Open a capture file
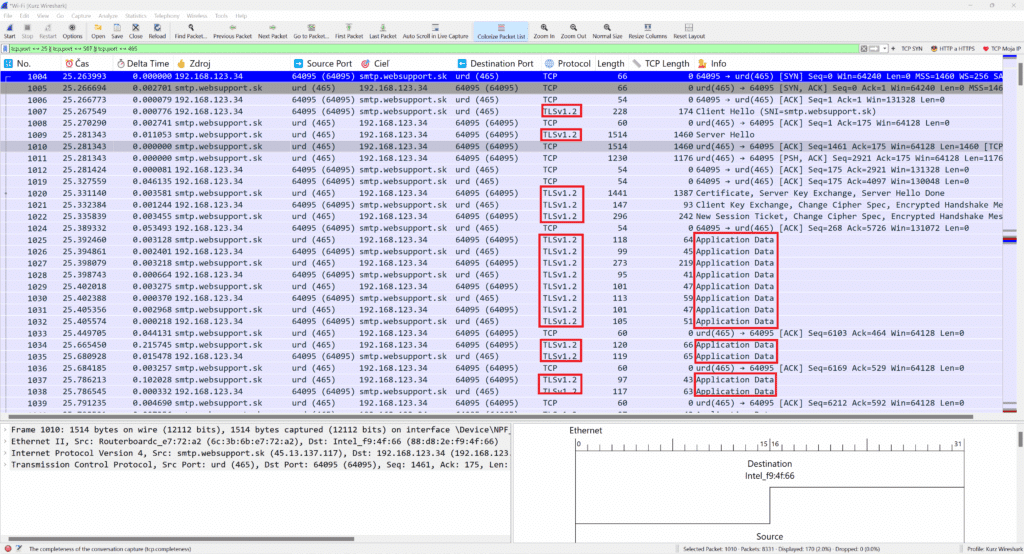This screenshot has width=1024, height=554. click(98, 31)
